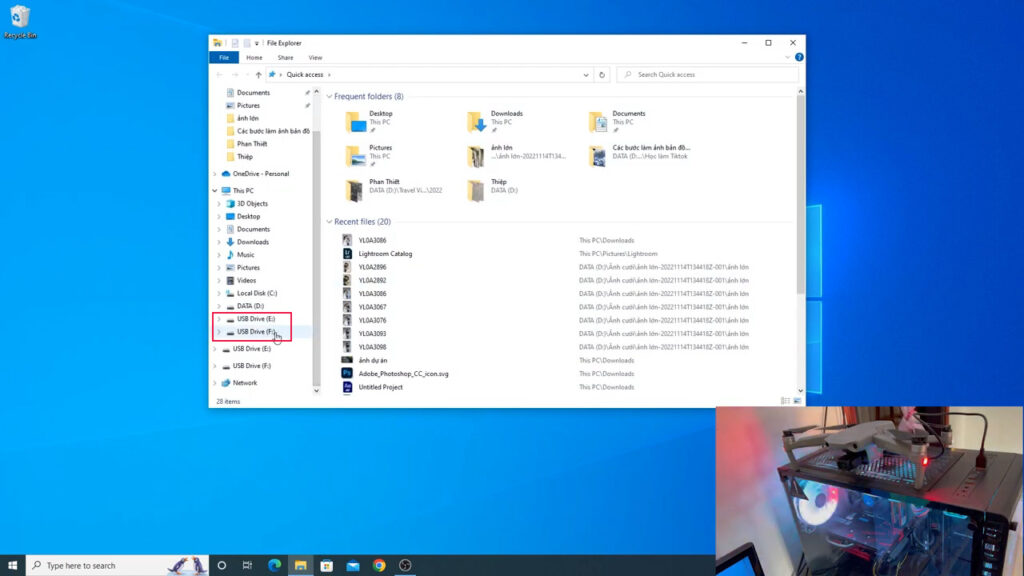1024x576 pixels.
Task: Select 3D Objects in navigation pane
Action: tap(251, 204)
